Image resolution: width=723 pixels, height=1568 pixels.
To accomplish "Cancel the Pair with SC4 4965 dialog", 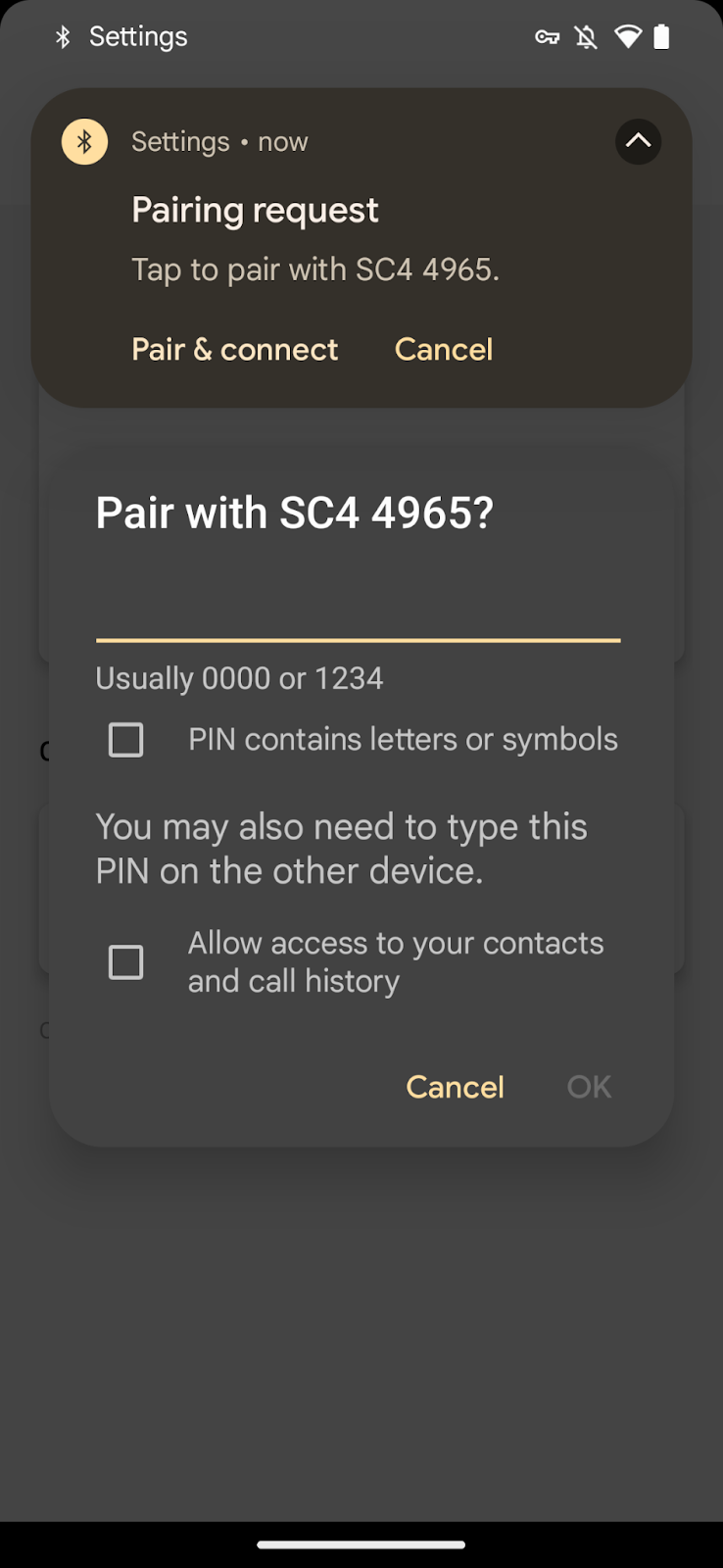I will [455, 1087].
